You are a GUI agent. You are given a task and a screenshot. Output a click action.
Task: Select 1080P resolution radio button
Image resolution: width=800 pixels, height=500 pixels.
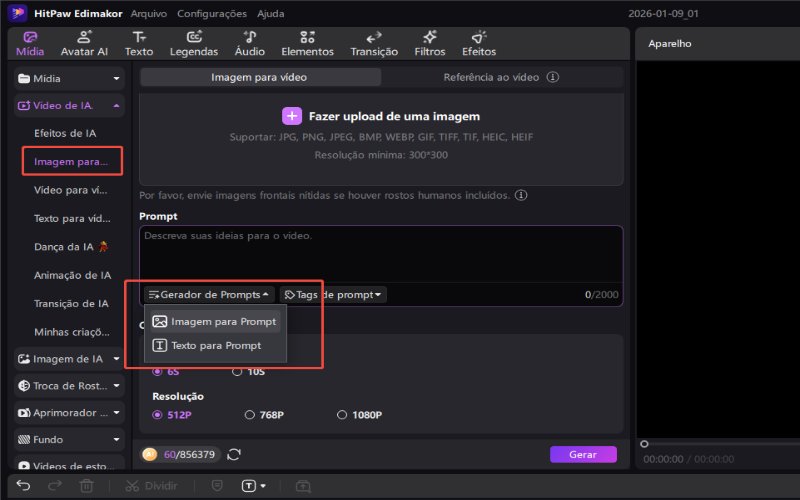pyautogui.click(x=342, y=415)
